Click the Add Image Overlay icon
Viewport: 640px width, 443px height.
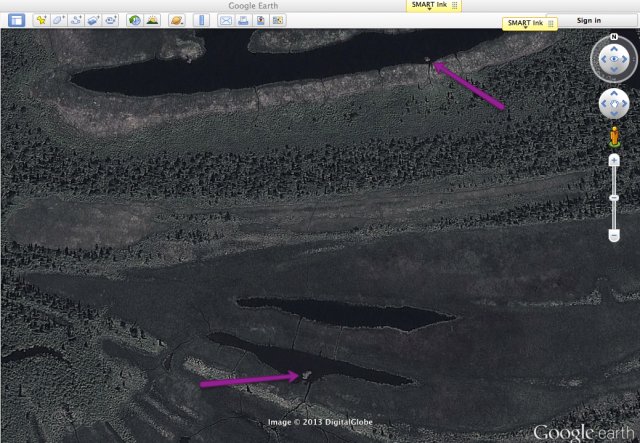pos(93,20)
